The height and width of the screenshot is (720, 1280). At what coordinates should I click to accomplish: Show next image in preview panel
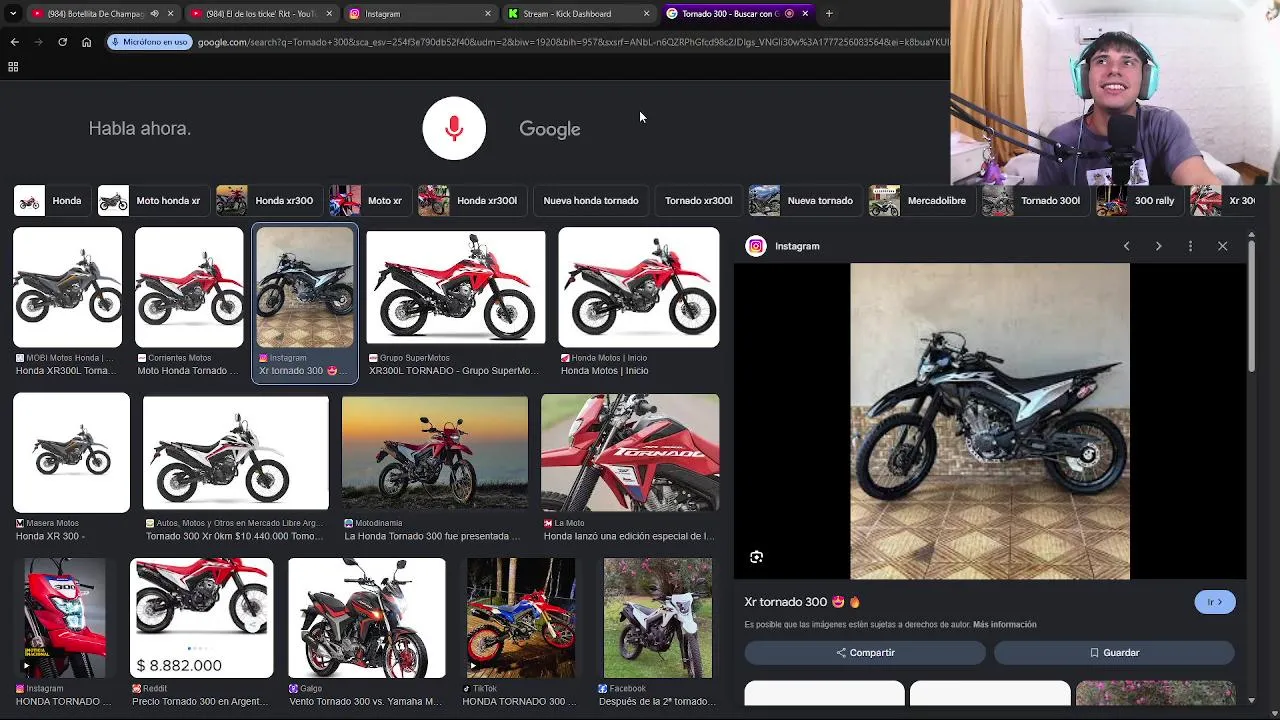pos(1158,246)
